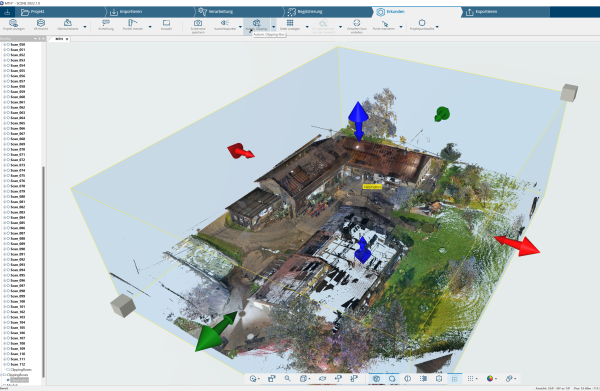Expand the Scan_112 tree node

[x=5, y=365]
